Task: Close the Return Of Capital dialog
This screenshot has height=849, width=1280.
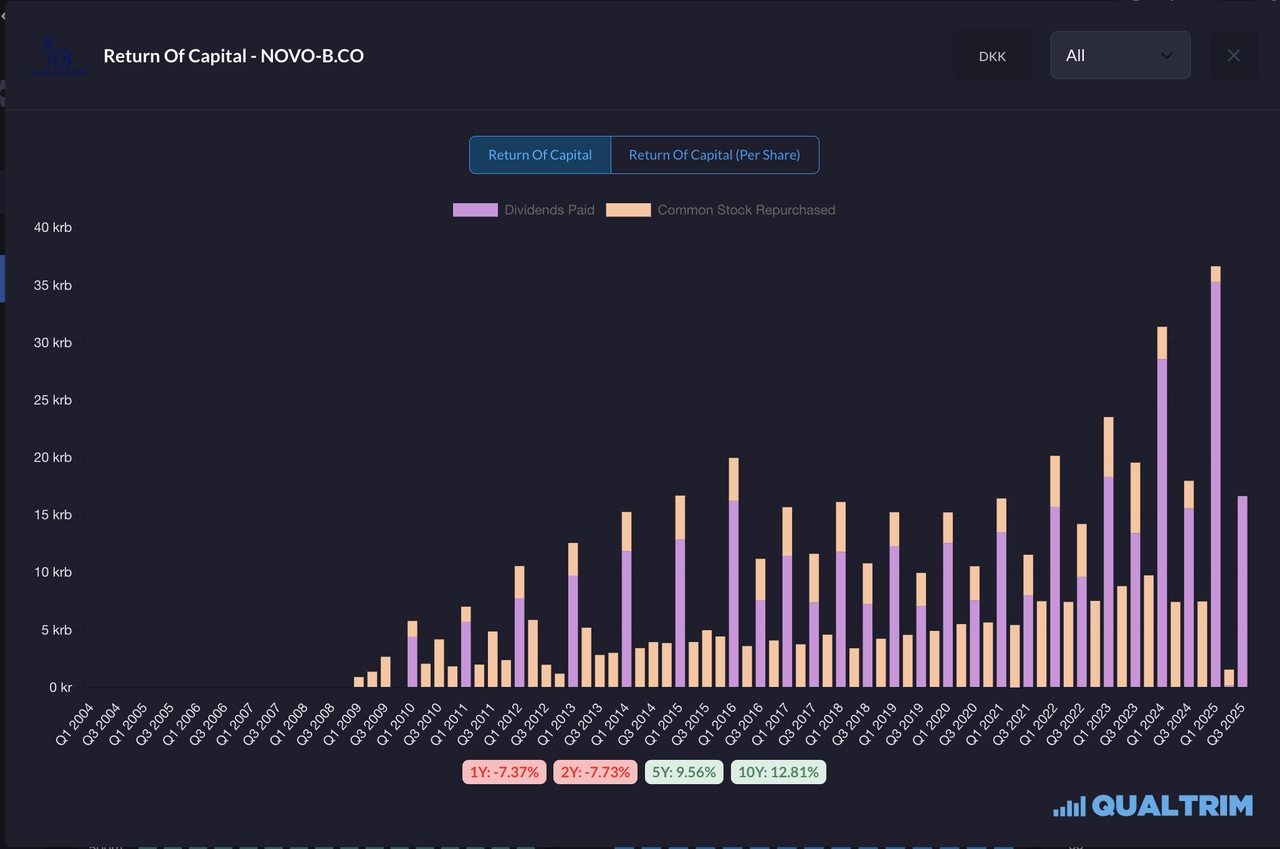Action: [x=1233, y=56]
